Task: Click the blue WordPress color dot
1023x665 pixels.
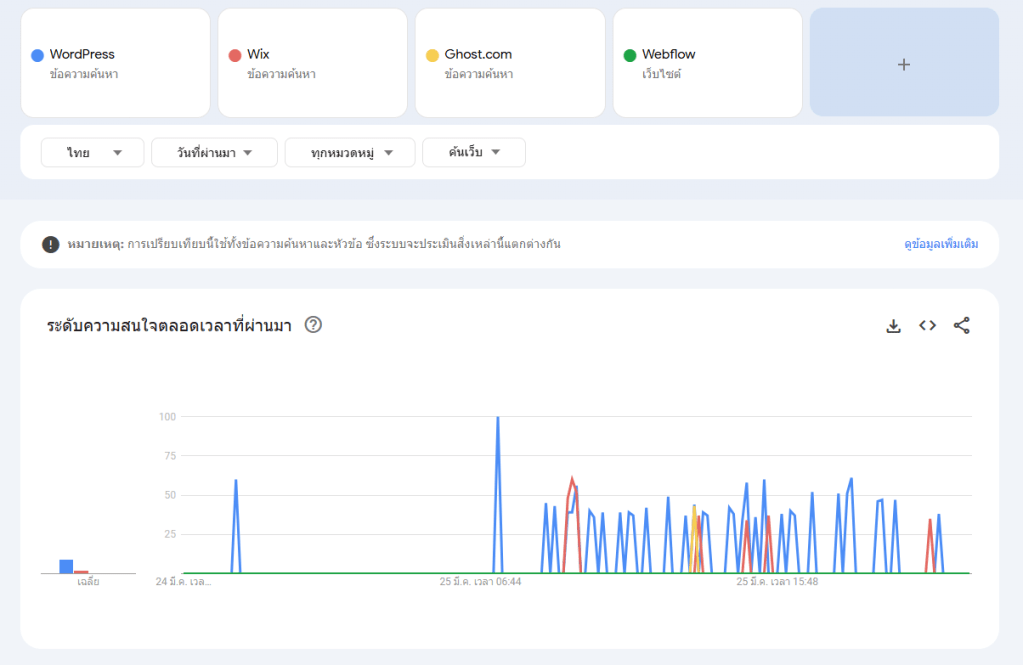Action: [x=37, y=55]
